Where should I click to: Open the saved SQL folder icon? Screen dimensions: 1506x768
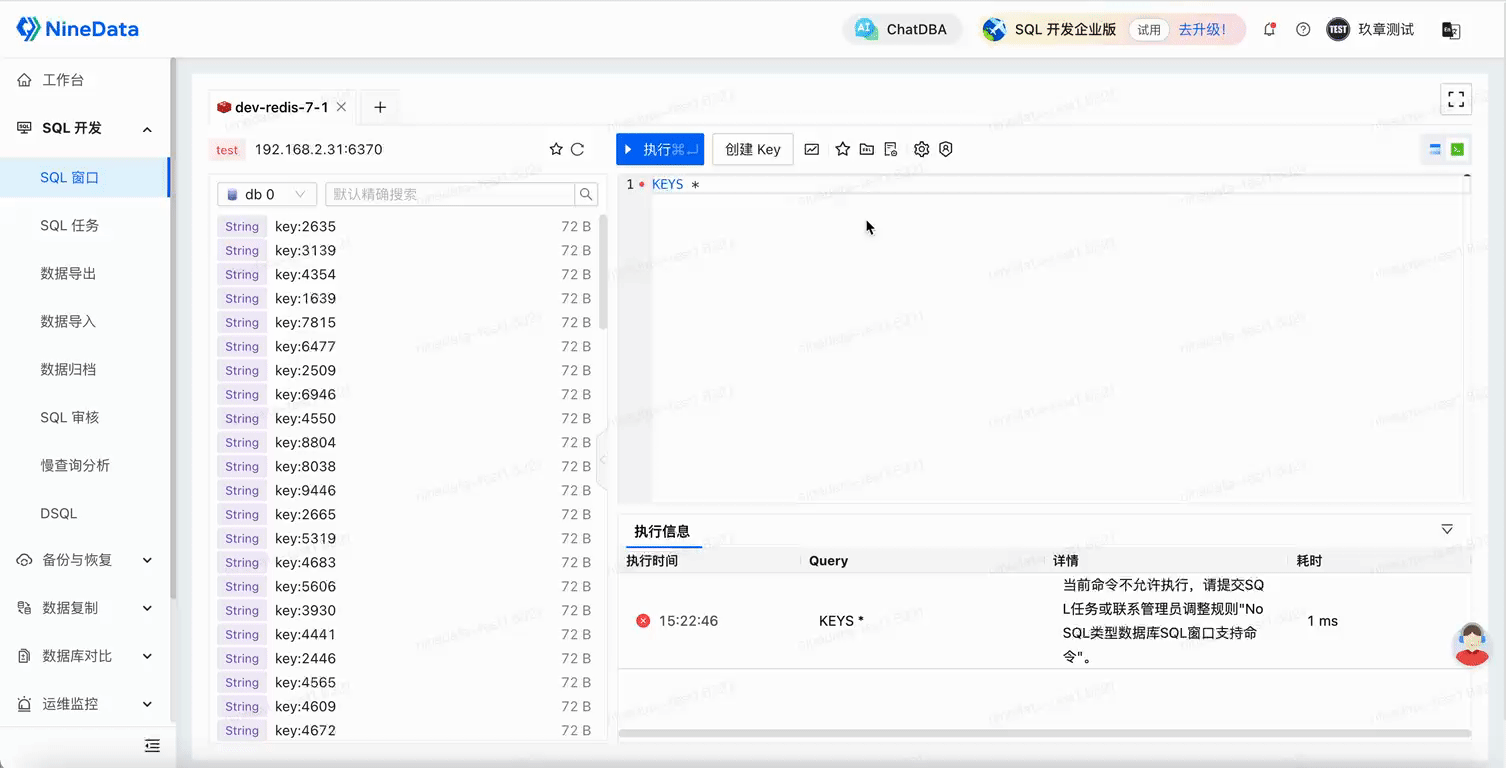(x=866, y=149)
